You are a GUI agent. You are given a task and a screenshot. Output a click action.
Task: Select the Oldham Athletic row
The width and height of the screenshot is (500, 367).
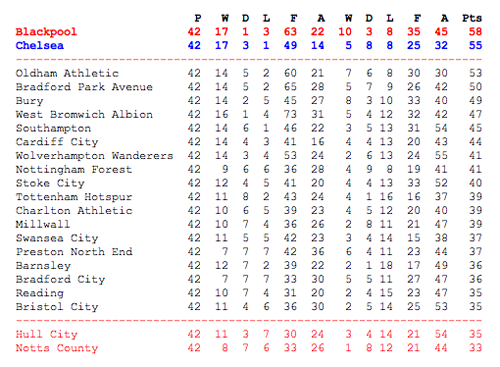(x=249, y=73)
